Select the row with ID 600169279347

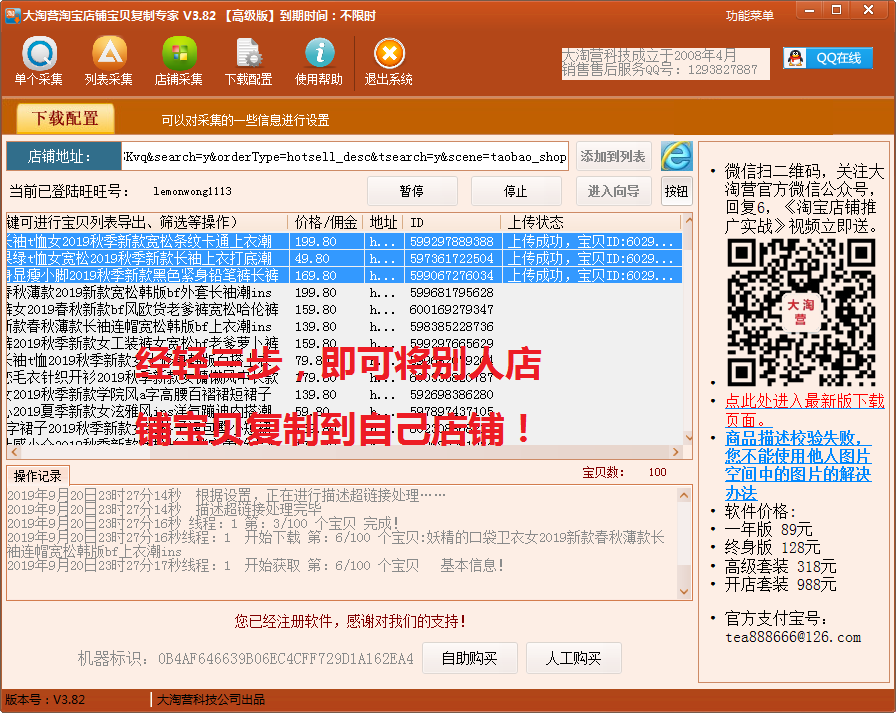(x=344, y=310)
